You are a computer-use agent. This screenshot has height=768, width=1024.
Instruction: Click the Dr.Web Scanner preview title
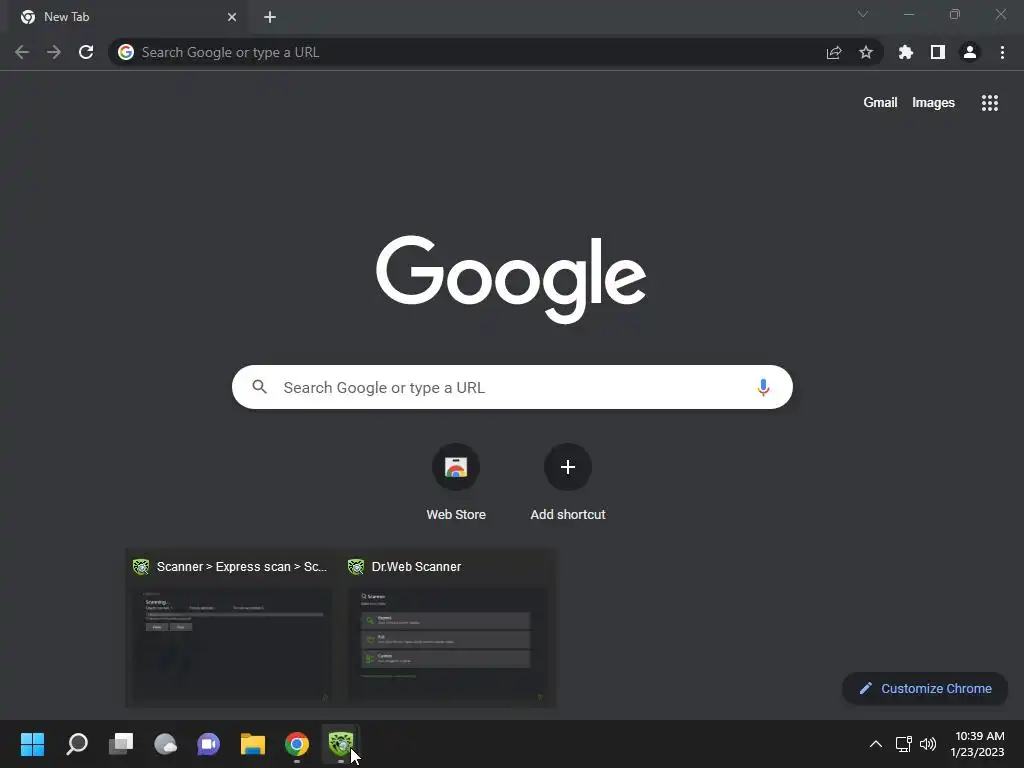pos(416,567)
